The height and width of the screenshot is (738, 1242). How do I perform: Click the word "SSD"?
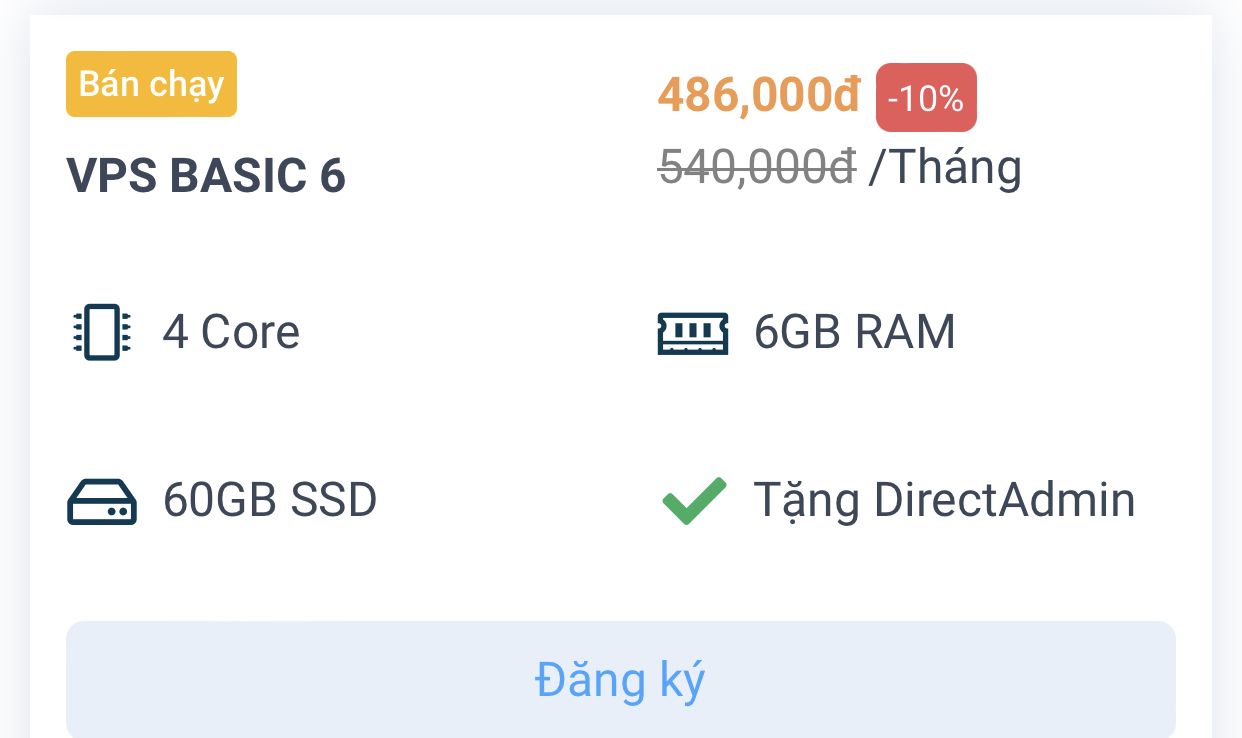click(x=334, y=500)
